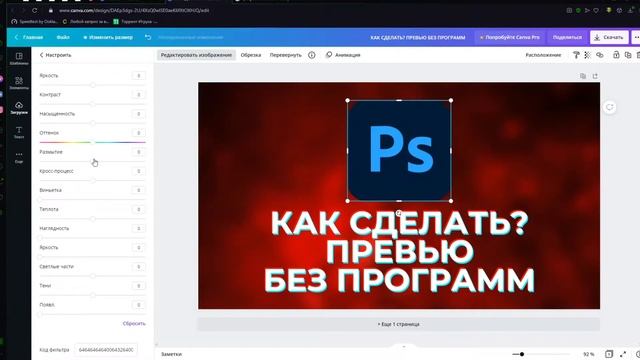Open the More (Ещё) sidebar item

click(x=19, y=157)
